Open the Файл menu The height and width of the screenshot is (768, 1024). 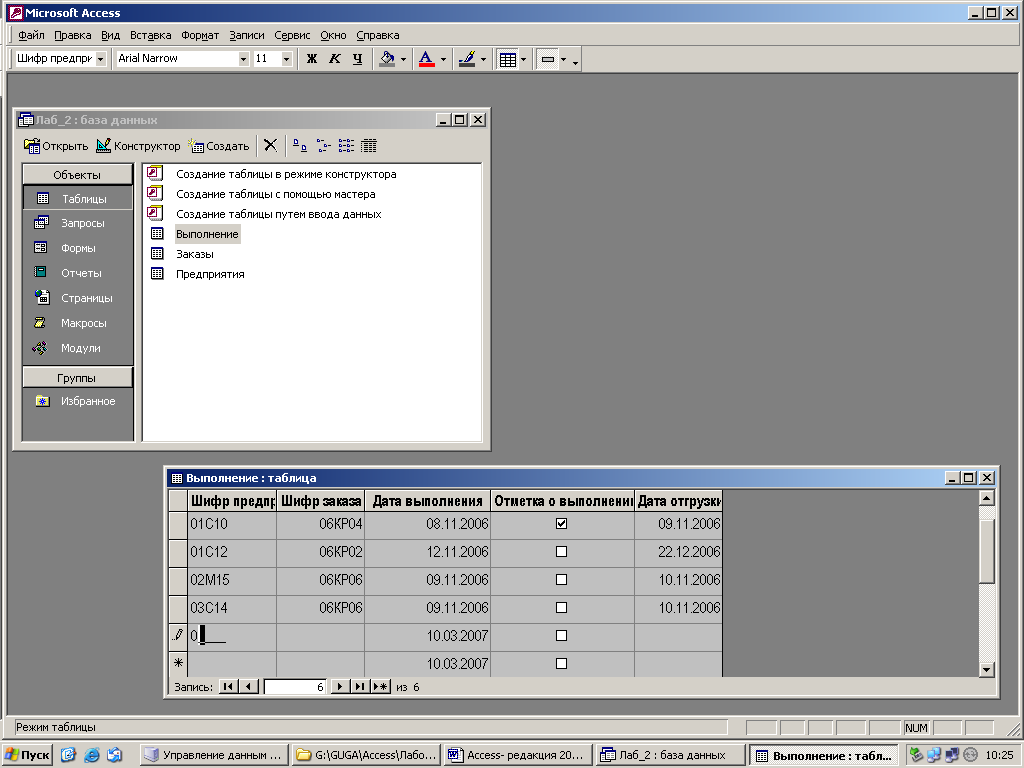[31, 35]
